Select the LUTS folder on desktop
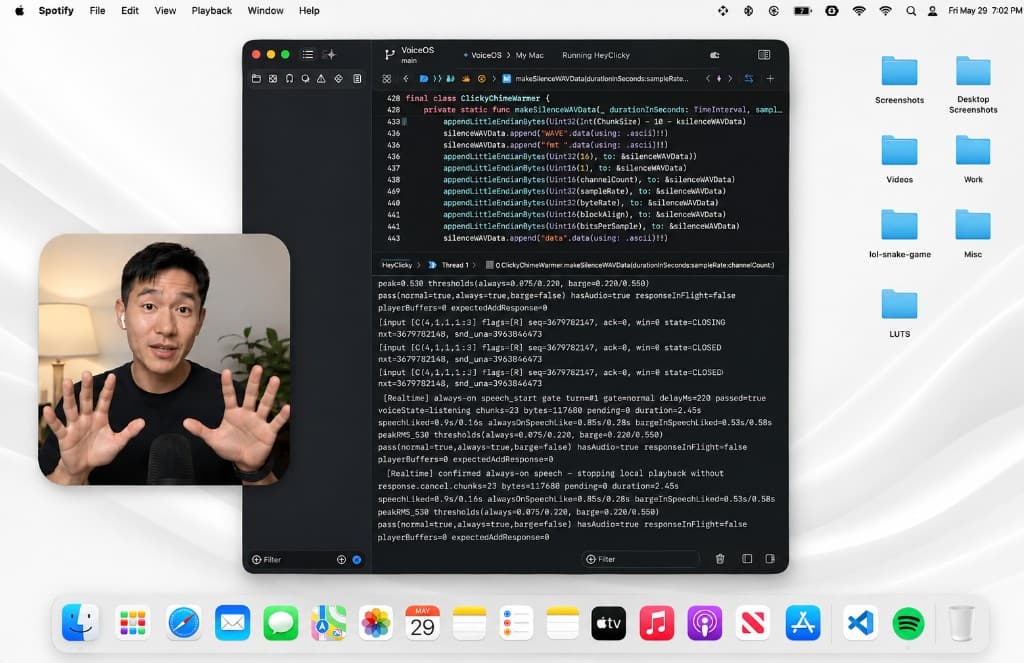This screenshot has width=1024, height=663. pos(899,313)
